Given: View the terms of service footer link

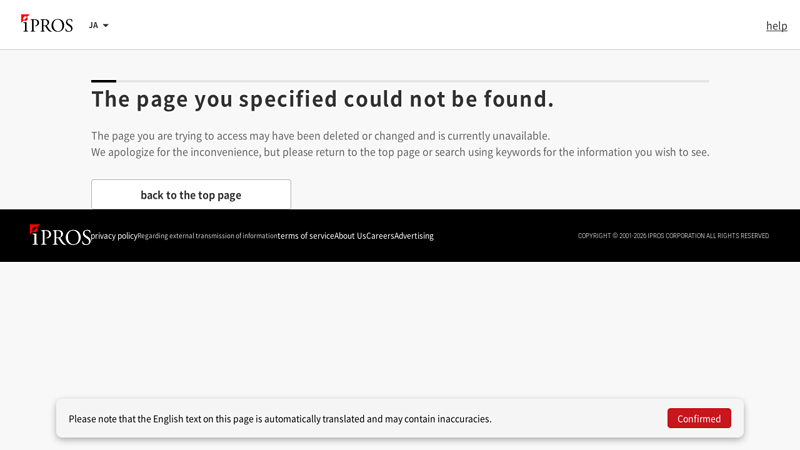Looking at the screenshot, I should click(x=306, y=236).
